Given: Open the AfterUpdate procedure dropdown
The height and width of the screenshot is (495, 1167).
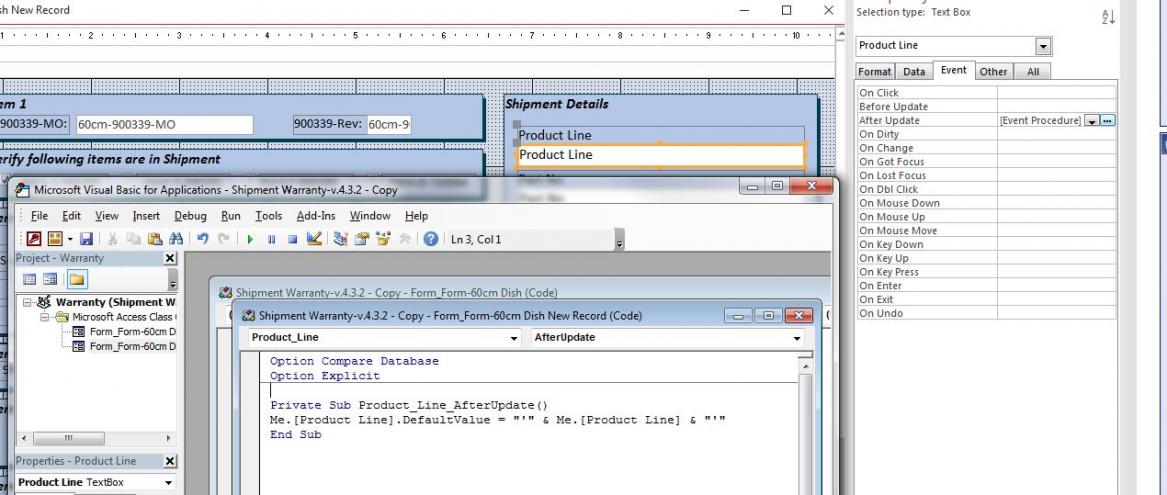Looking at the screenshot, I should pyautogui.click(x=798, y=338).
